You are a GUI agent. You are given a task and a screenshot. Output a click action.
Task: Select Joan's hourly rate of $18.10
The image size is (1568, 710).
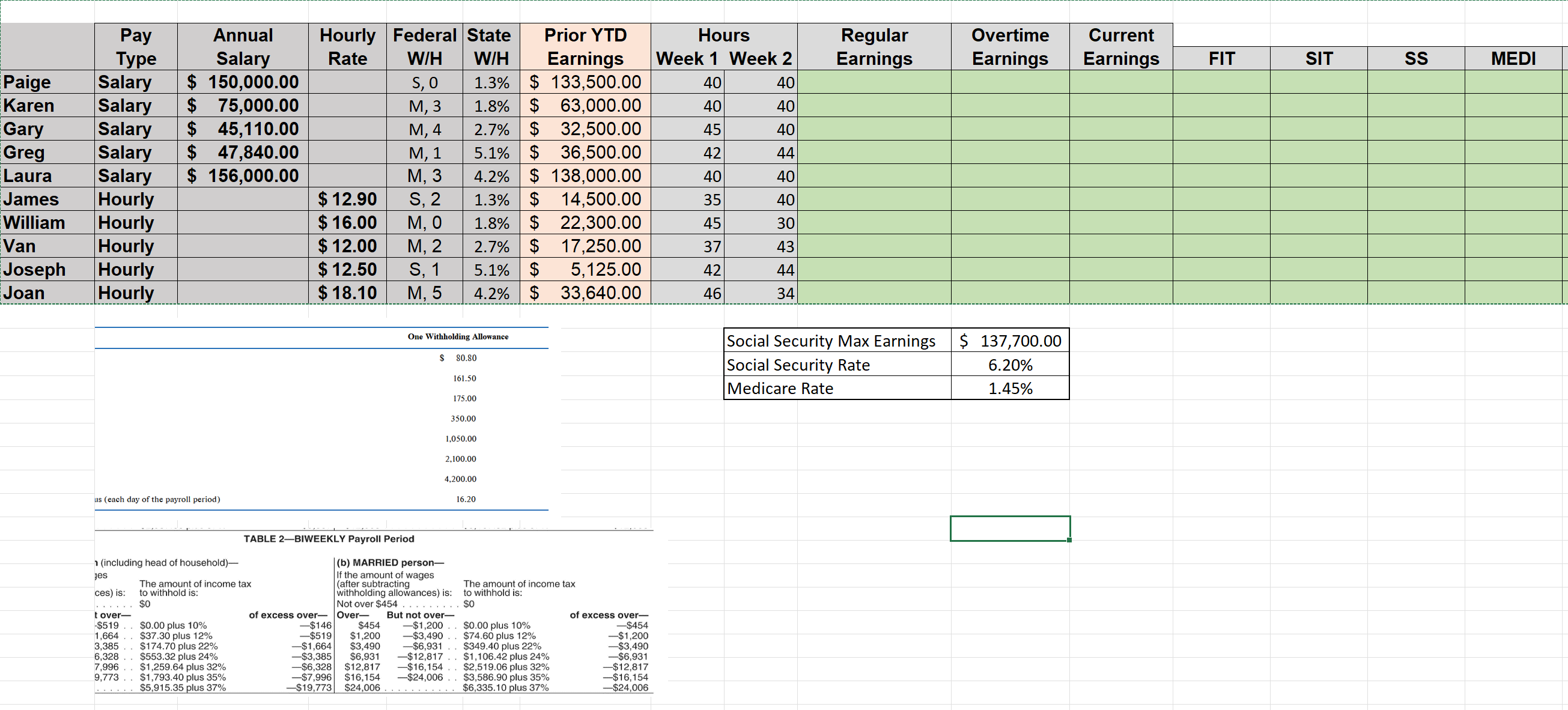click(x=348, y=293)
